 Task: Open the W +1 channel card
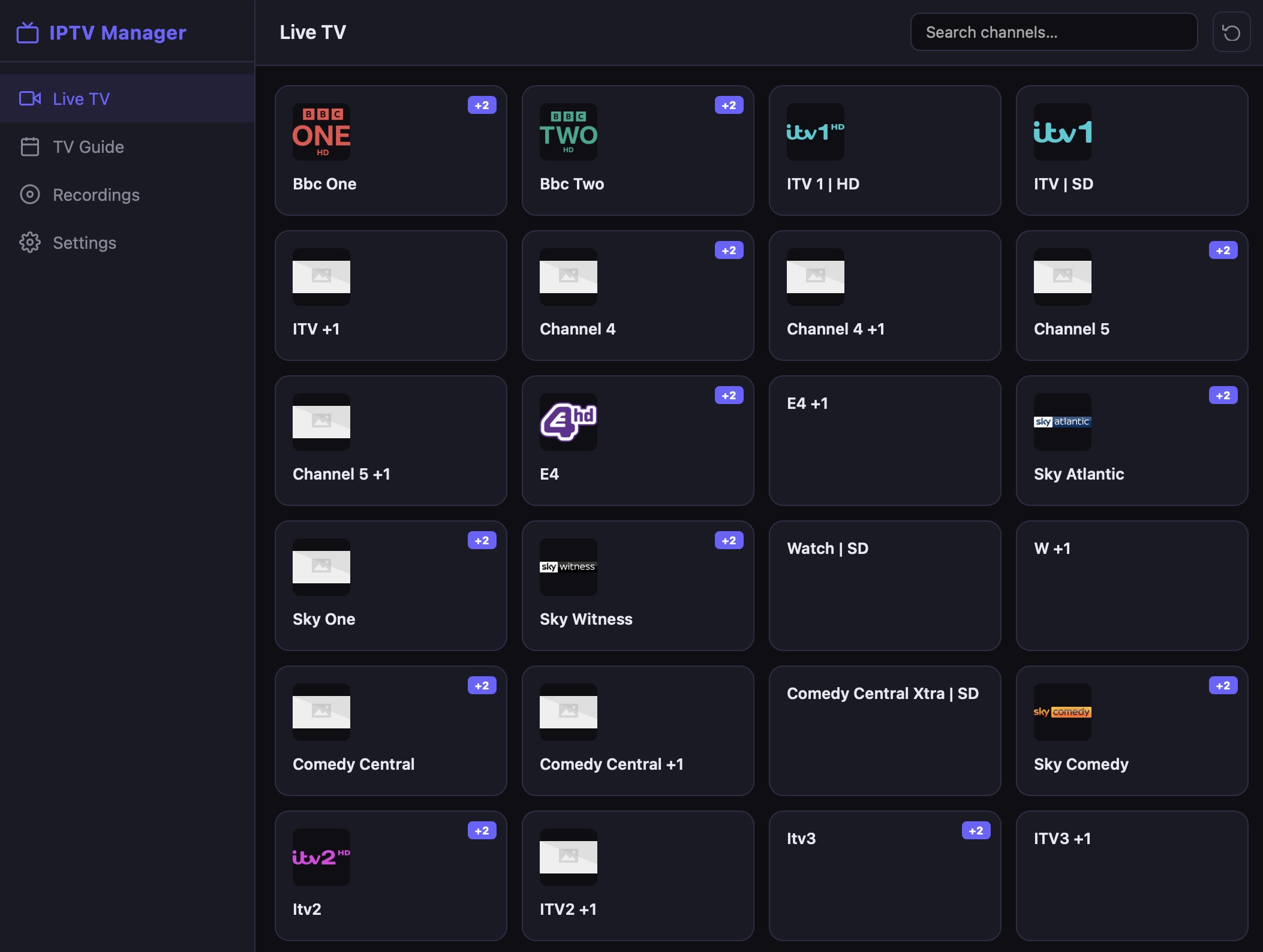click(1132, 586)
